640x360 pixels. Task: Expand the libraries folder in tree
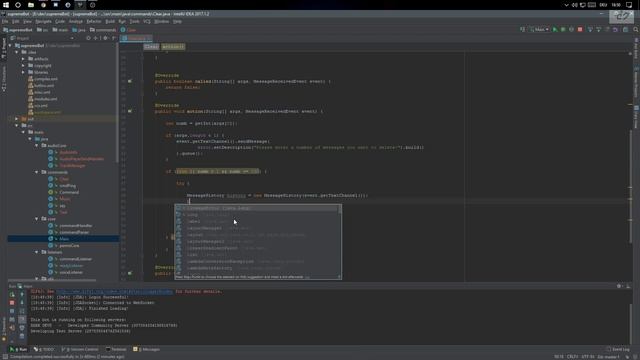click(x=23, y=72)
